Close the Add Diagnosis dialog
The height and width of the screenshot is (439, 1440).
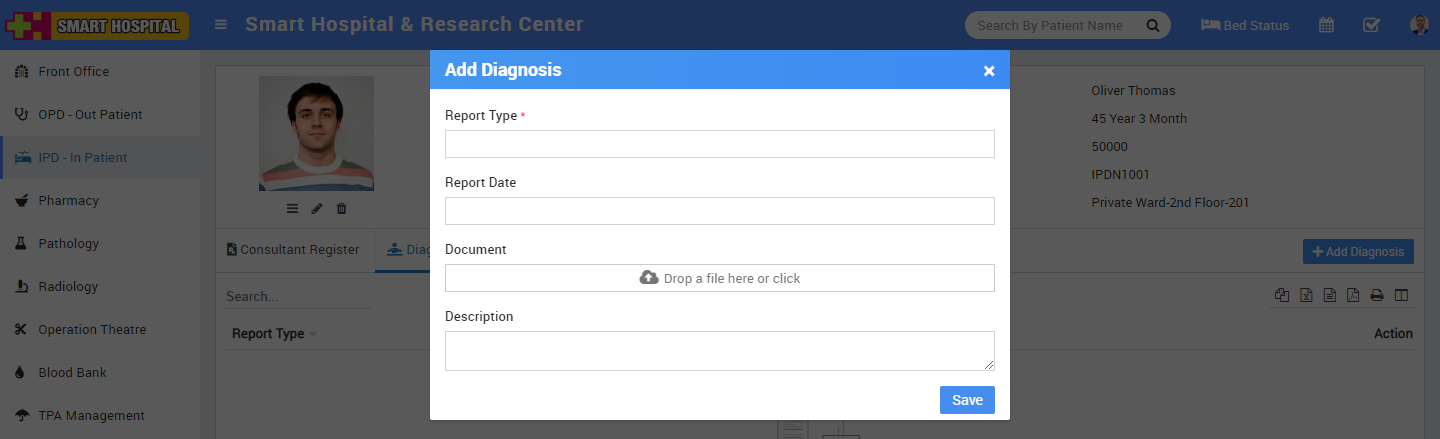[989, 71]
